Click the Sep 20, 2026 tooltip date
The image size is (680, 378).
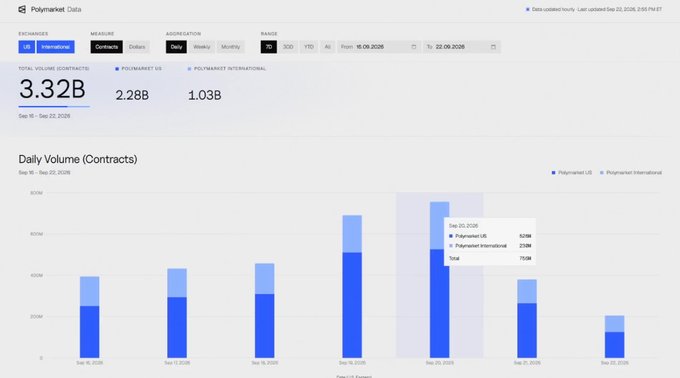point(463,226)
